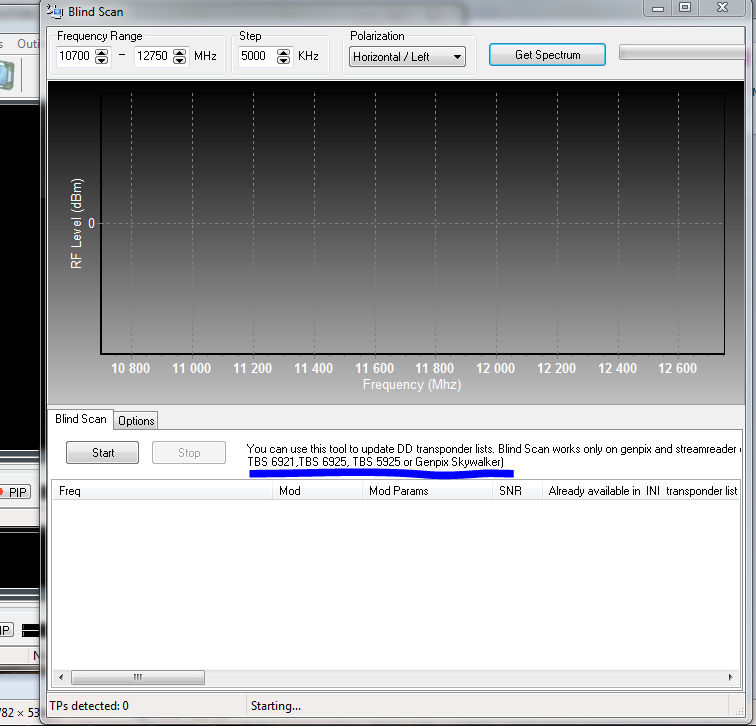756x726 pixels.
Task: Start the blind scan
Action: pyautogui.click(x=103, y=453)
